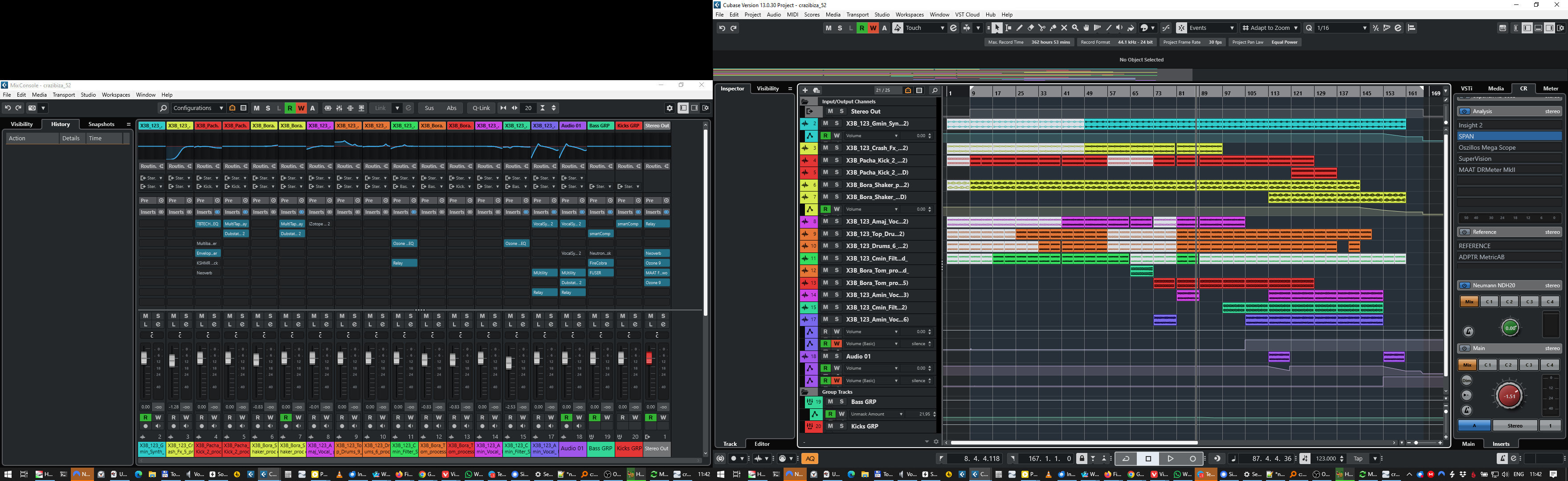
Task: Open the Adapt to Zoom grid dropdown
Action: pos(1296,28)
